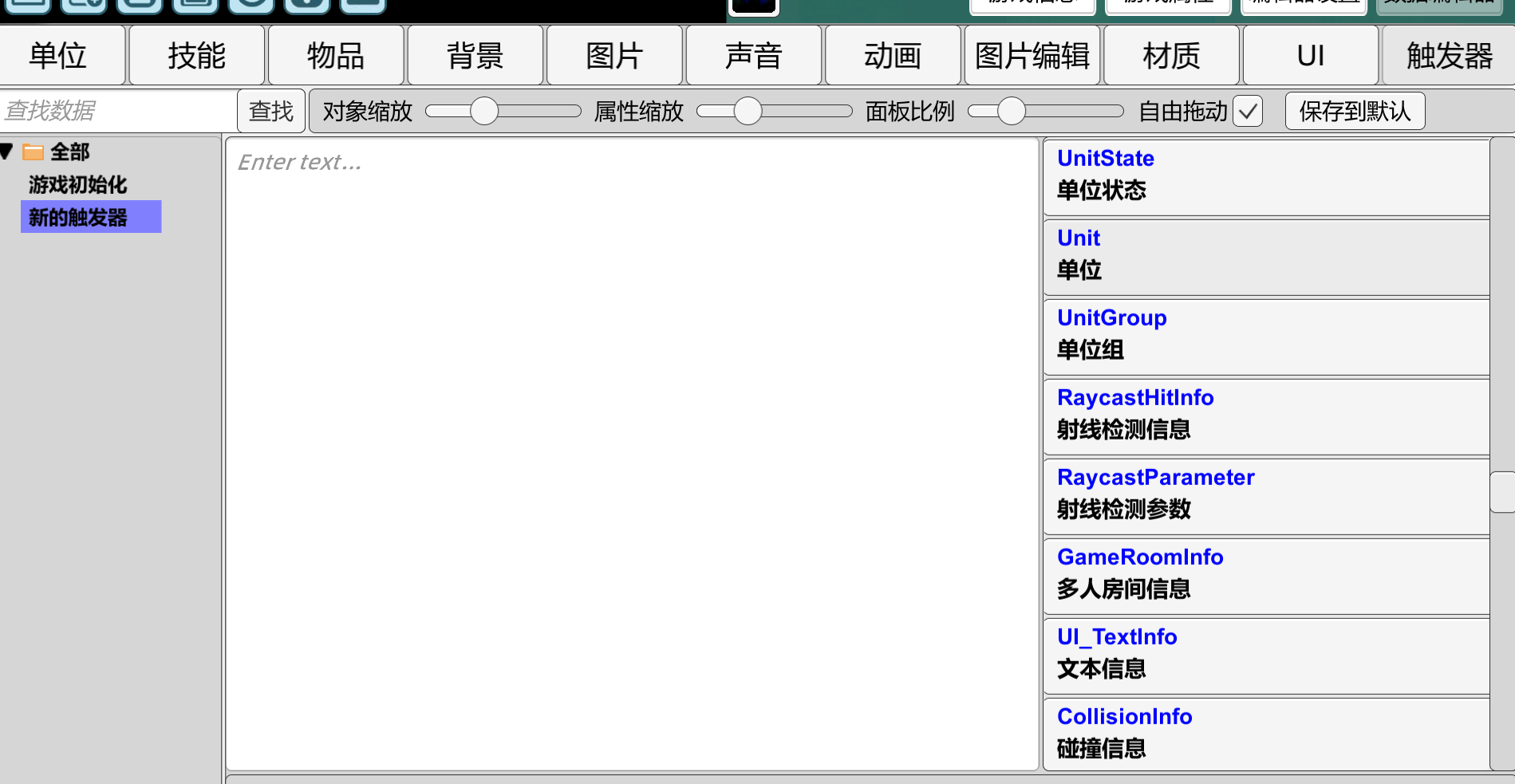Select the UnitState 单位状态 entry
Image resolution: width=1515 pixels, height=784 pixels.
point(1266,177)
